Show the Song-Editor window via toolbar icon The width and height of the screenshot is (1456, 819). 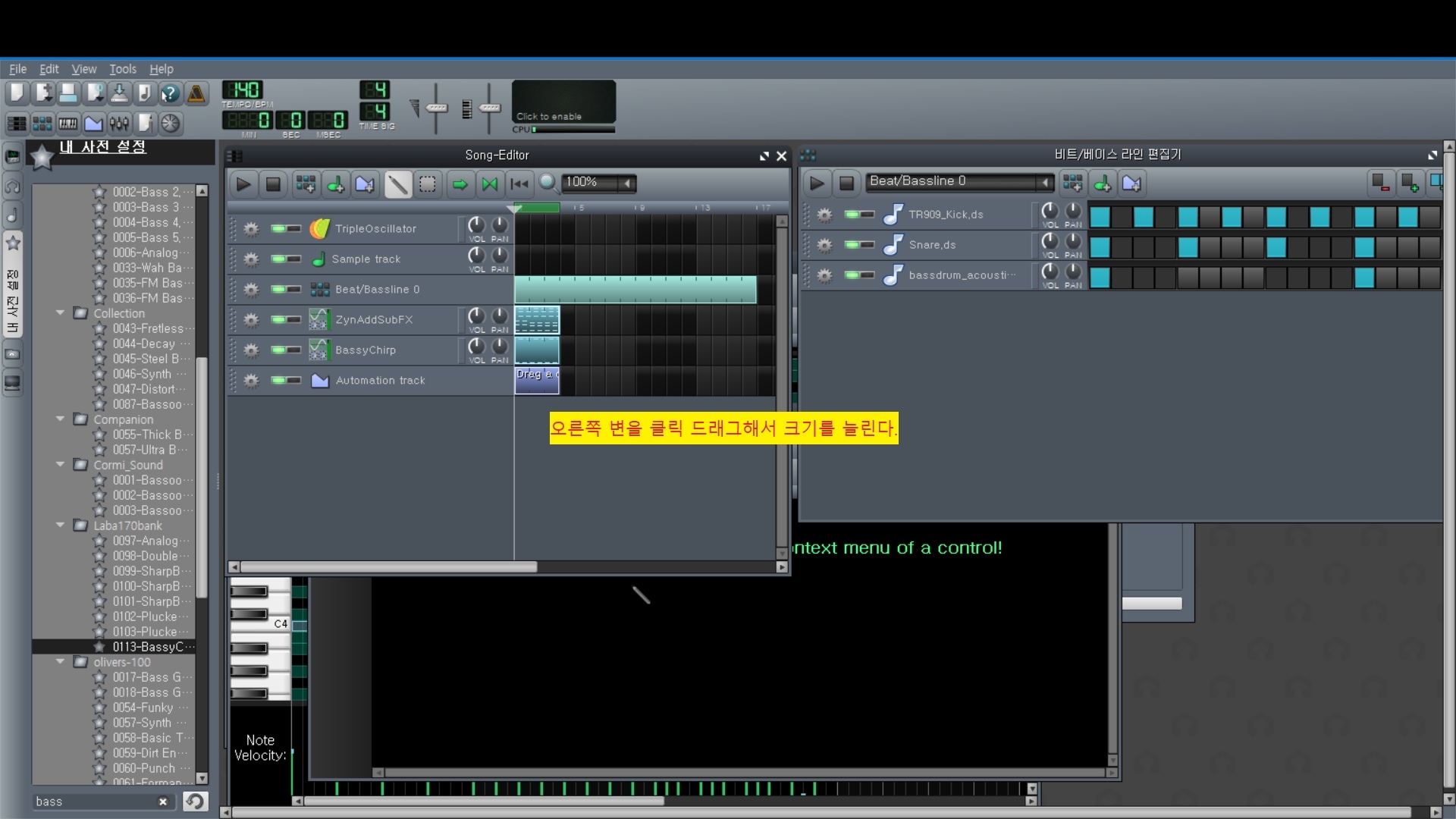point(17,123)
